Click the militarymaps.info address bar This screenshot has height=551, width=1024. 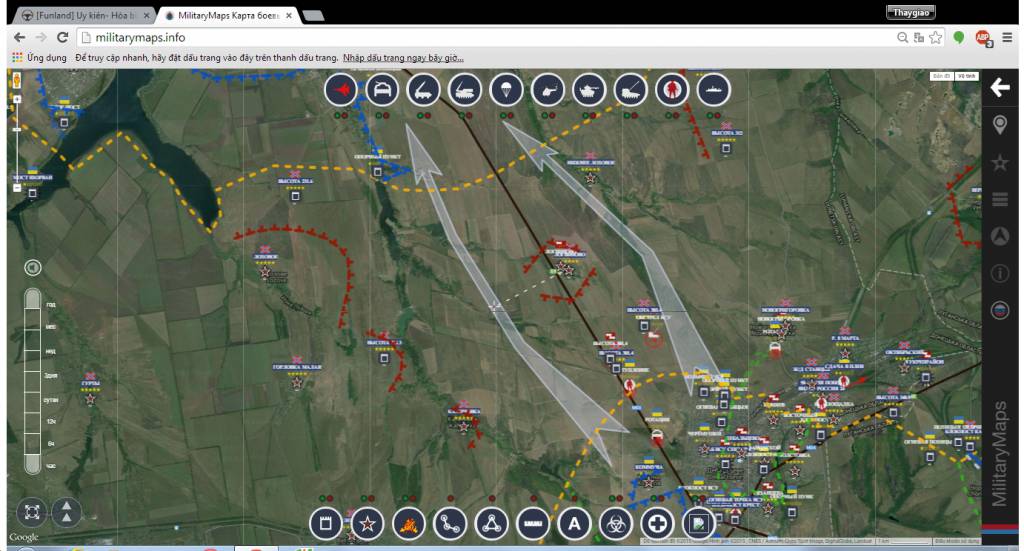[483, 38]
